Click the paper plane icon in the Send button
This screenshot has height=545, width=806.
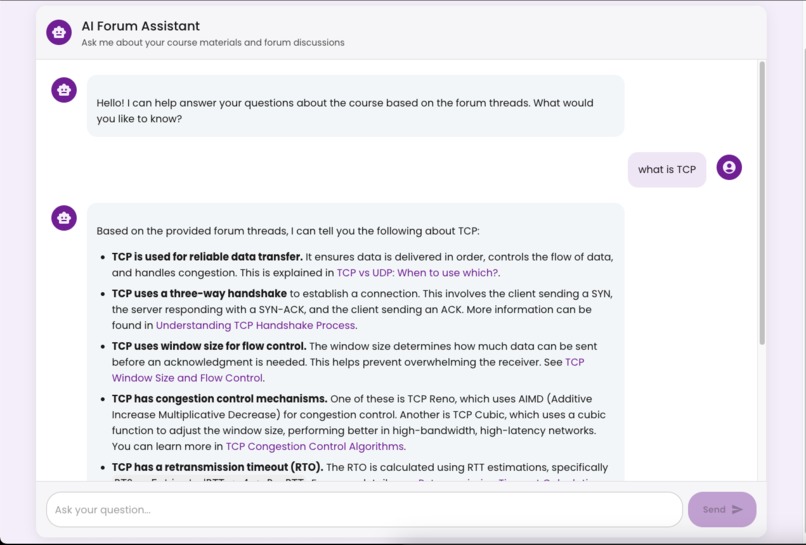pyautogui.click(x=737, y=509)
